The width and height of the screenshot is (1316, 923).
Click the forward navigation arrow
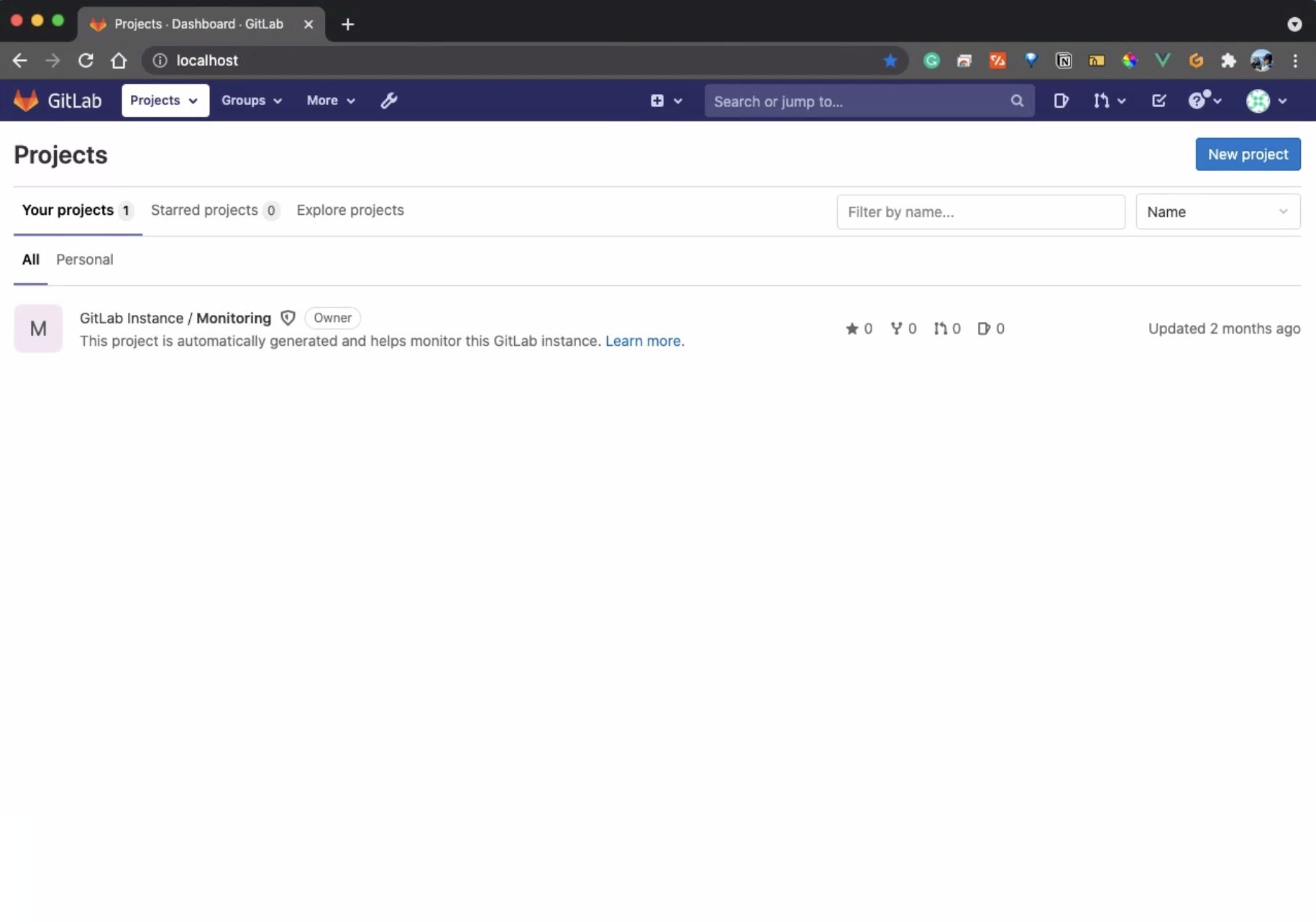(x=52, y=60)
